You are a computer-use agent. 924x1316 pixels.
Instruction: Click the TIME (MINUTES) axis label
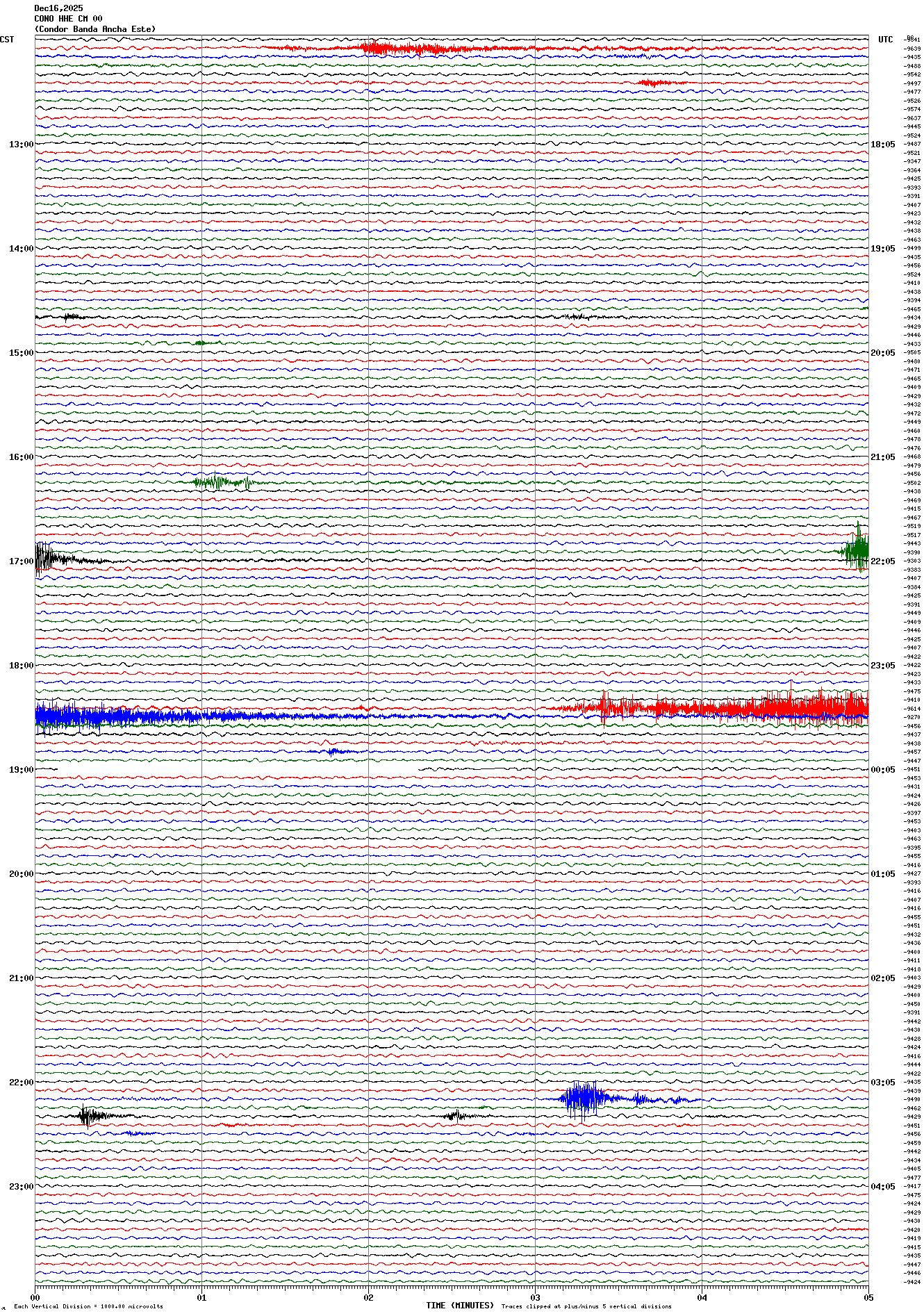pyautogui.click(x=460, y=1306)
